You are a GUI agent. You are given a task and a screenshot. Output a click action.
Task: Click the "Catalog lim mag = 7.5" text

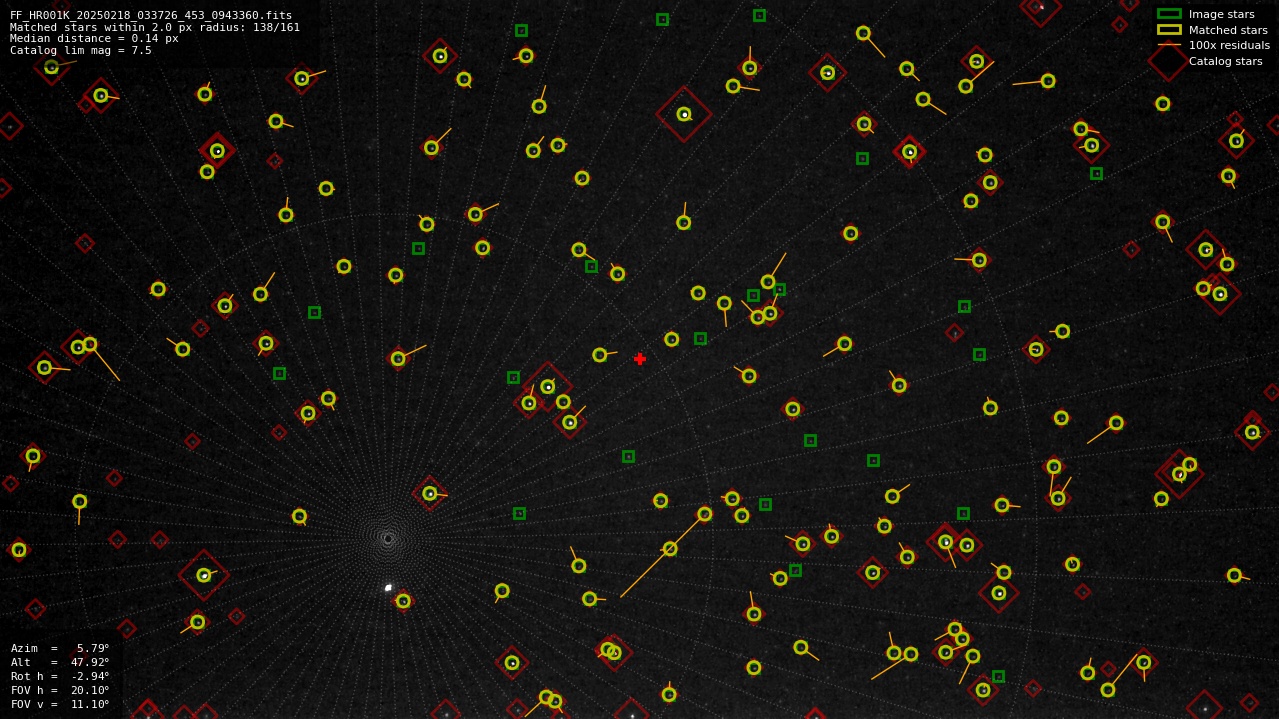click(x=81, y=50)
